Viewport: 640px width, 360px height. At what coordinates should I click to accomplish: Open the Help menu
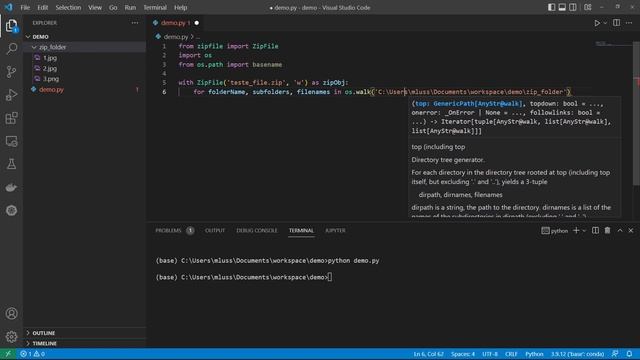pyautogui.click(x=180, y=7)
